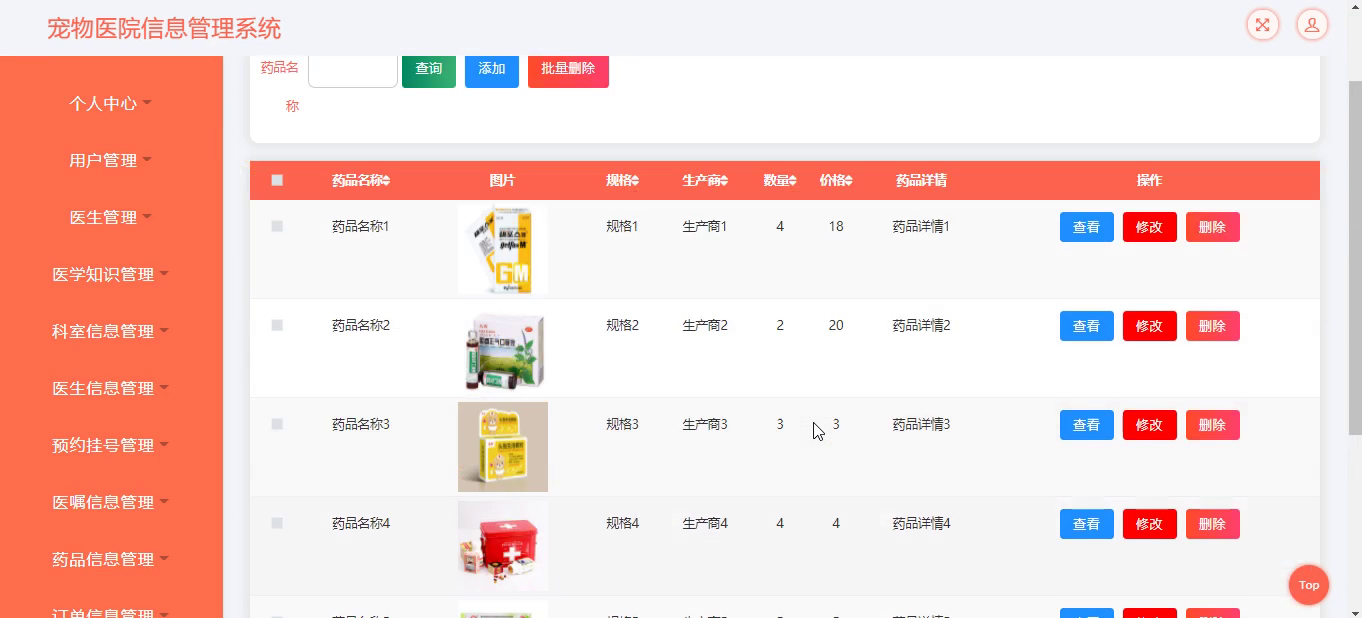
Task: Delete 药品名称2 with 删除
Action: coord(1213,326)
